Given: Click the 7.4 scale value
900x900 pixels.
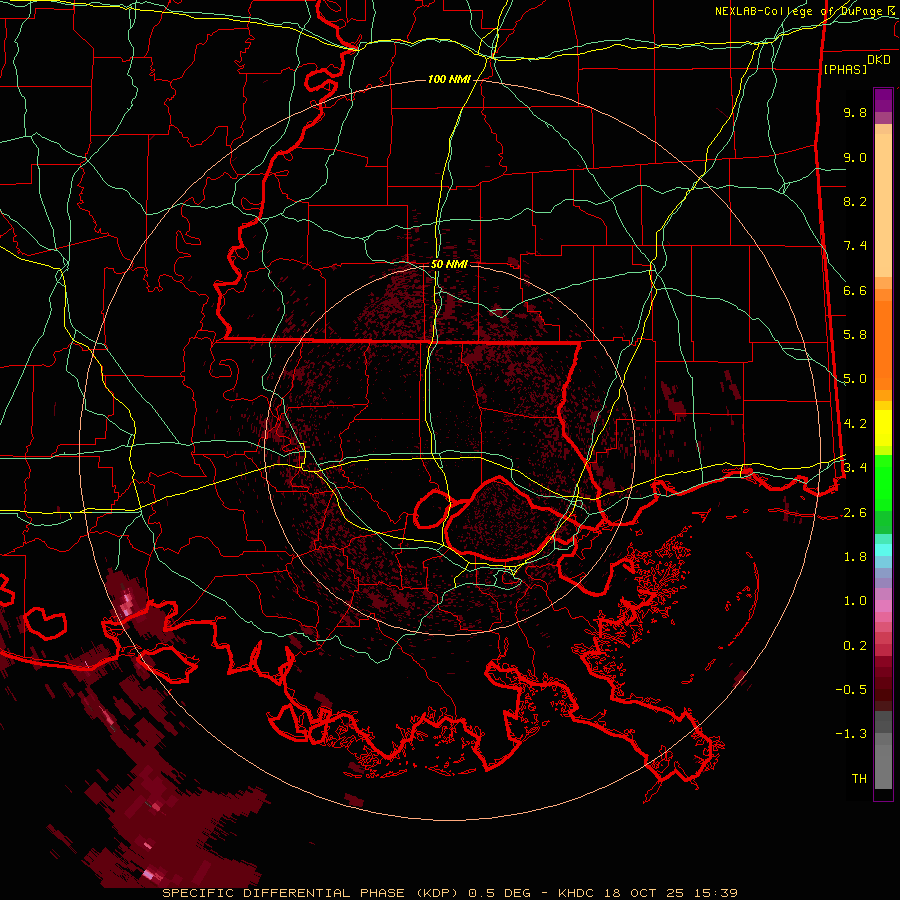Looking at the screenshot, I should 855,246.
